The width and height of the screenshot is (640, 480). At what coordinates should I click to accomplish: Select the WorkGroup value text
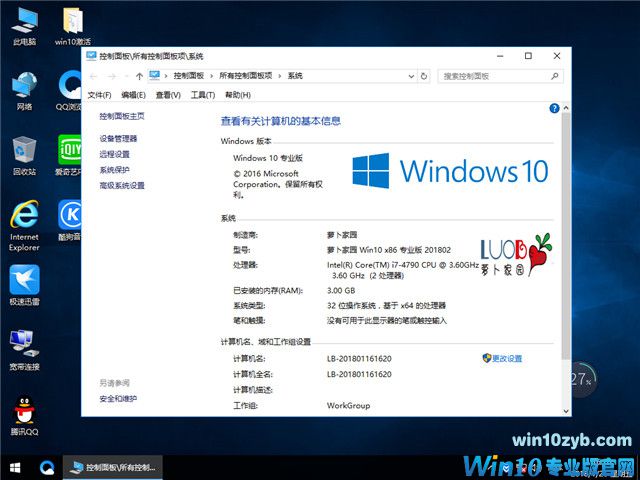tap(348, 406)
